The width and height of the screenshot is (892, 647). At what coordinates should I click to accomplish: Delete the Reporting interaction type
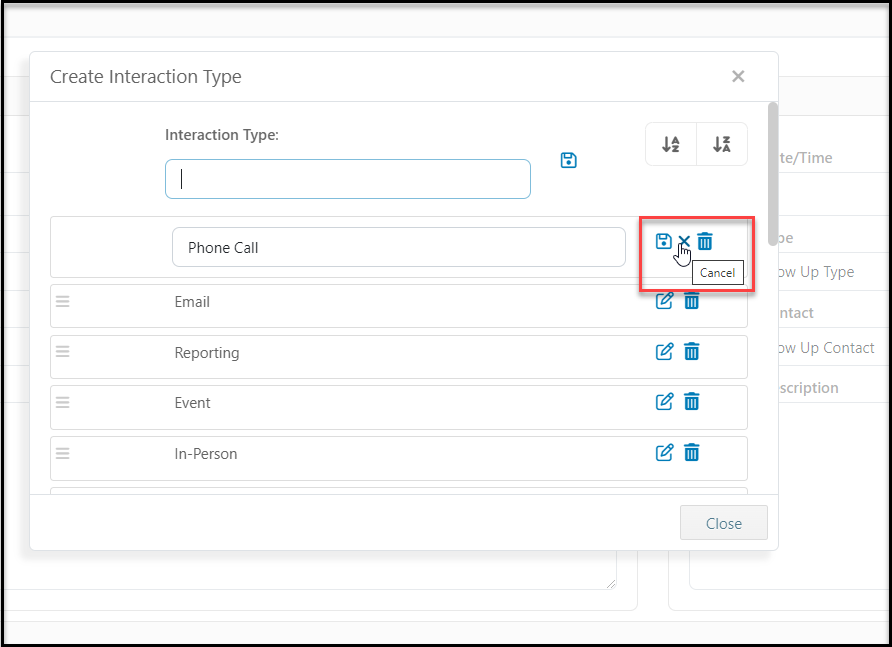(x=692, y=352)
